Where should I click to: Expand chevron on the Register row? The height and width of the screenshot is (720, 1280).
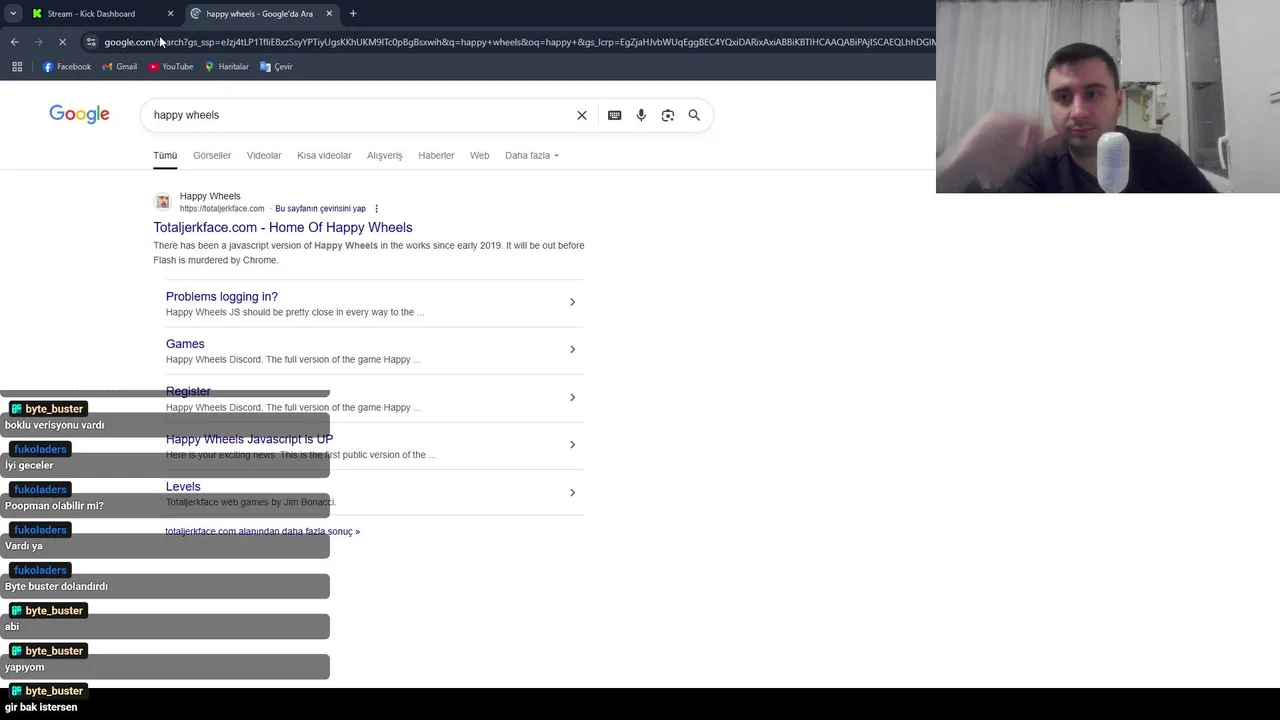(x=572, y=397)
